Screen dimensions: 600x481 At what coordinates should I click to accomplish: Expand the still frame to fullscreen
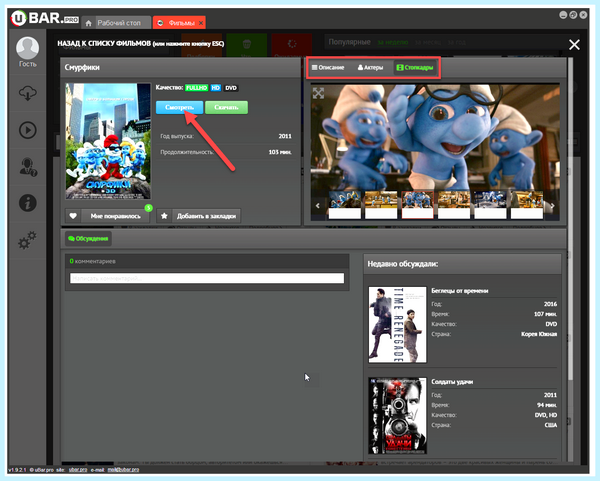[x=318, y=93]
